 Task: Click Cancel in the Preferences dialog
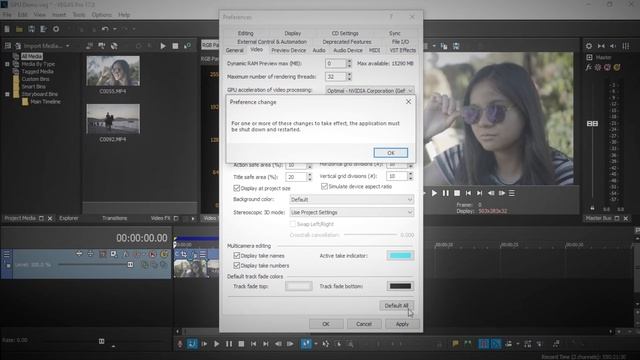(x=364, y=324)
